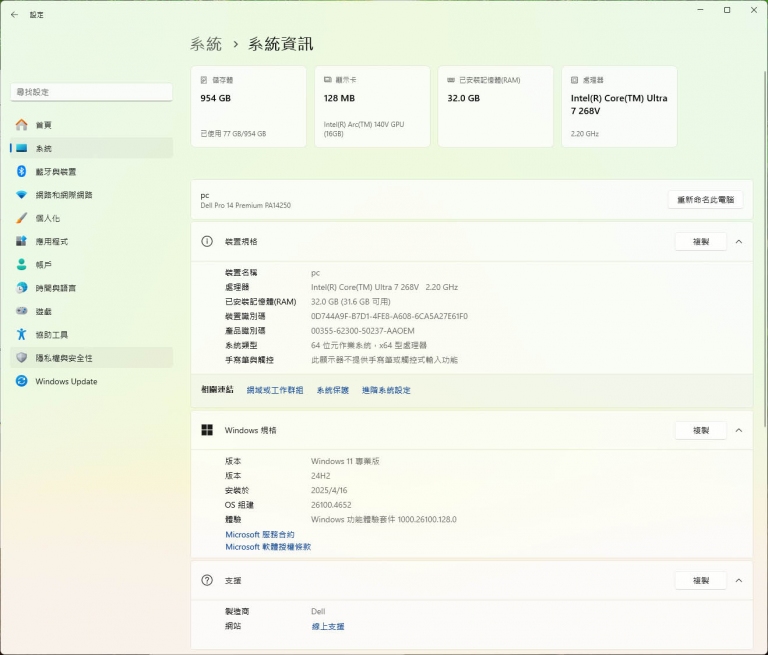This screenshot has height=655, width=768.
Task: Open the 128 MB graphics card tile
Action: pyautogui.click(x=372, y=106)
